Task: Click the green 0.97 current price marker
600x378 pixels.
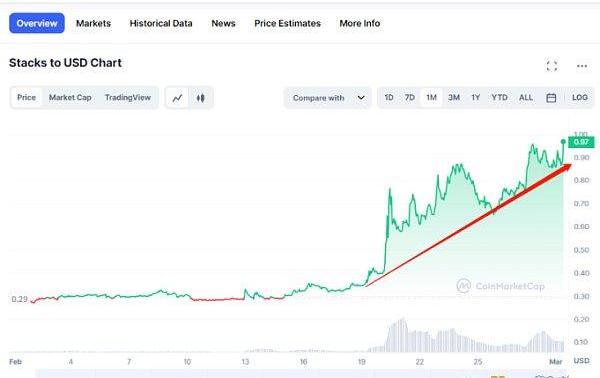Action: (581, 142)
